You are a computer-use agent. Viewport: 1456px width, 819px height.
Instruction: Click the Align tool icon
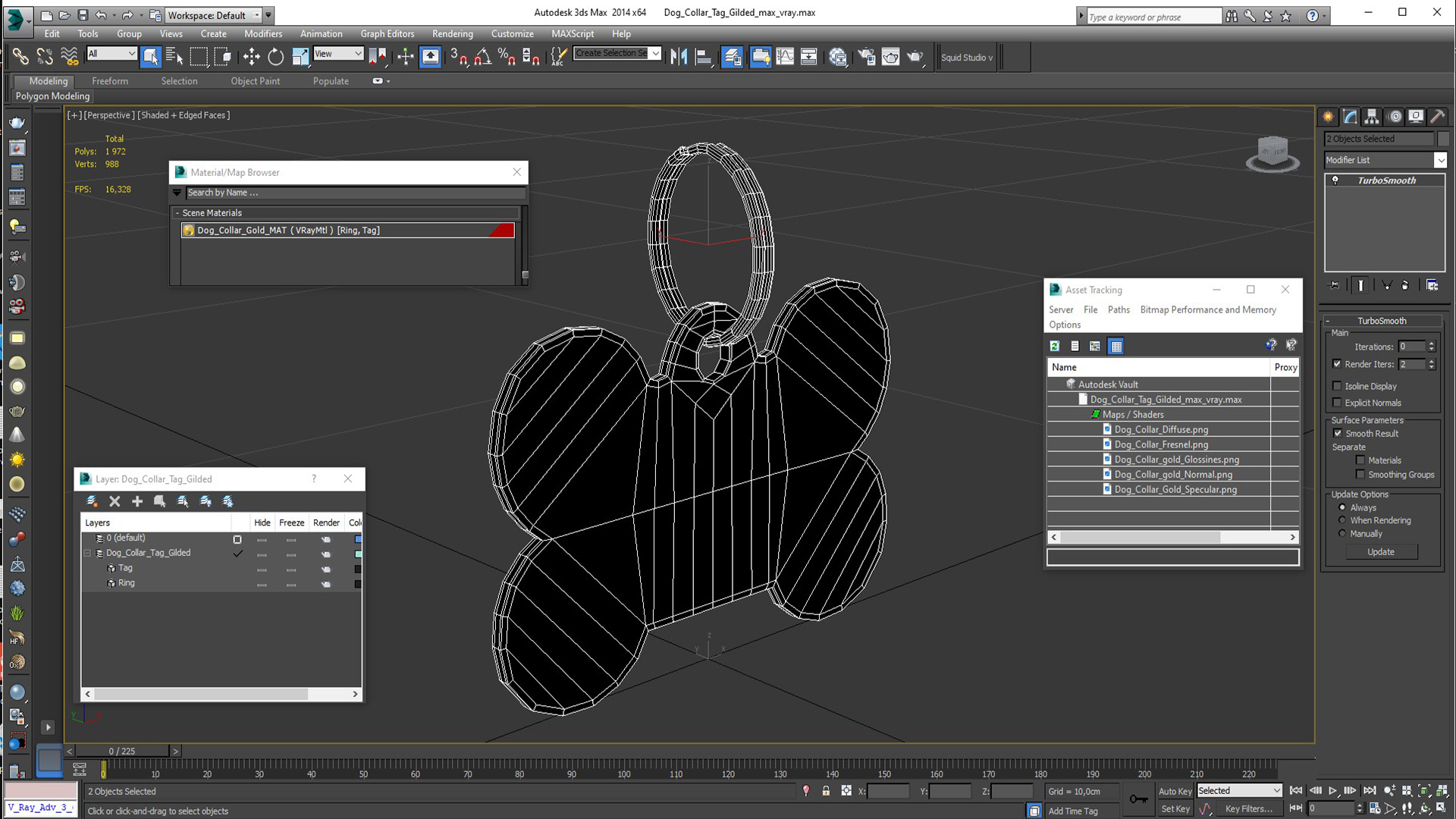704,57
